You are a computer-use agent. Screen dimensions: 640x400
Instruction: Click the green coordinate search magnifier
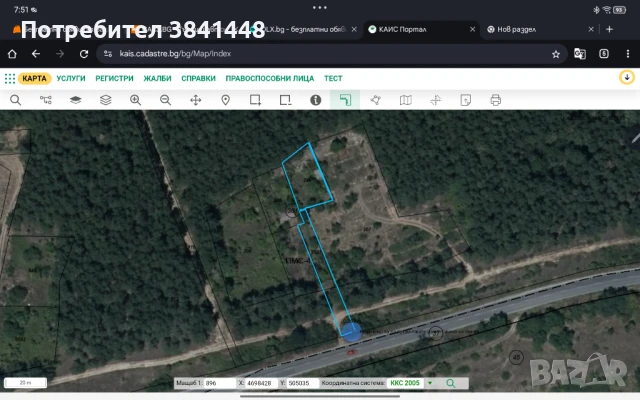point(451,383)
